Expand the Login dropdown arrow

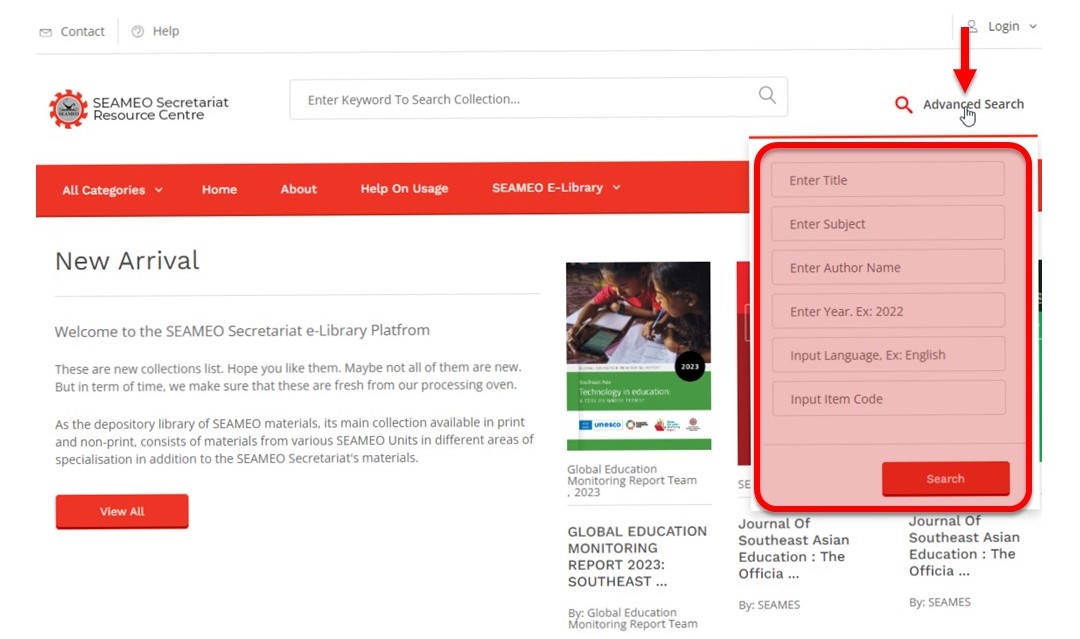pos(1032,27)
